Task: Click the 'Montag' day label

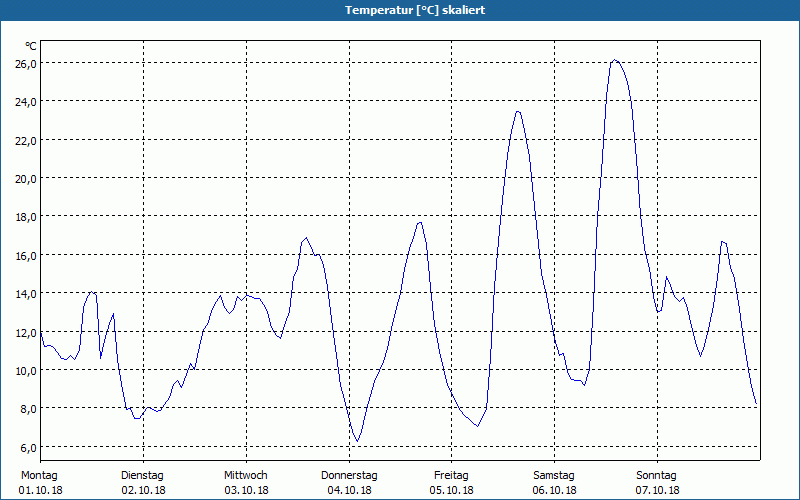Action: pyautogui.click(x=39, y=475)
